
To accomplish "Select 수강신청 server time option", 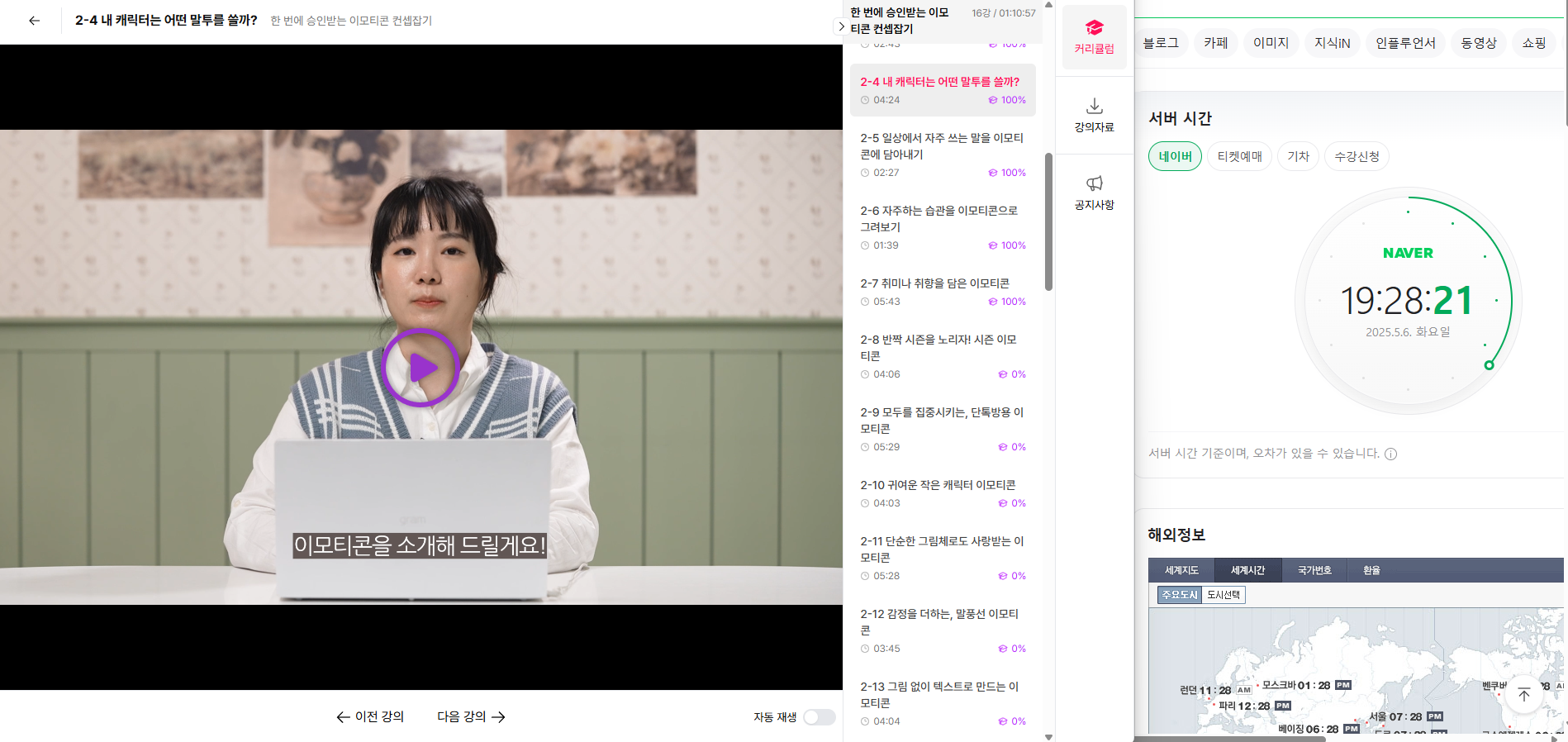I will pos(1357,156).
